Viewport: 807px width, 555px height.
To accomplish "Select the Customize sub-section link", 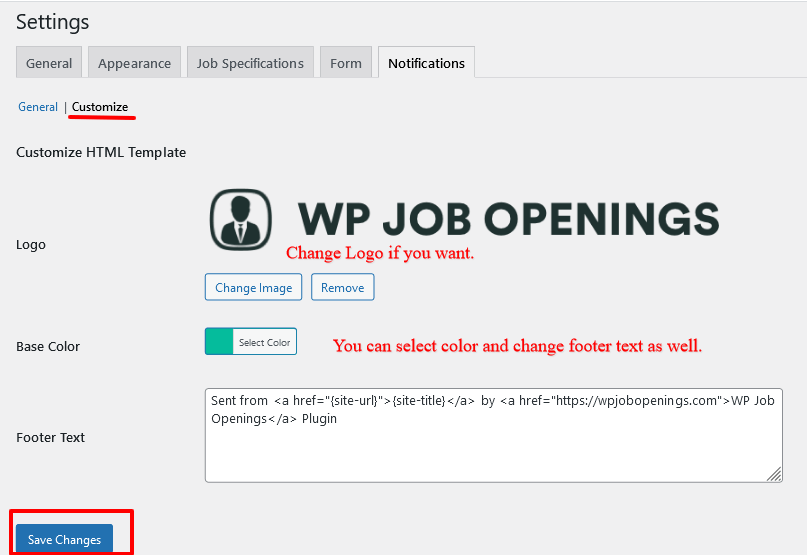I will tap(100, 107).
